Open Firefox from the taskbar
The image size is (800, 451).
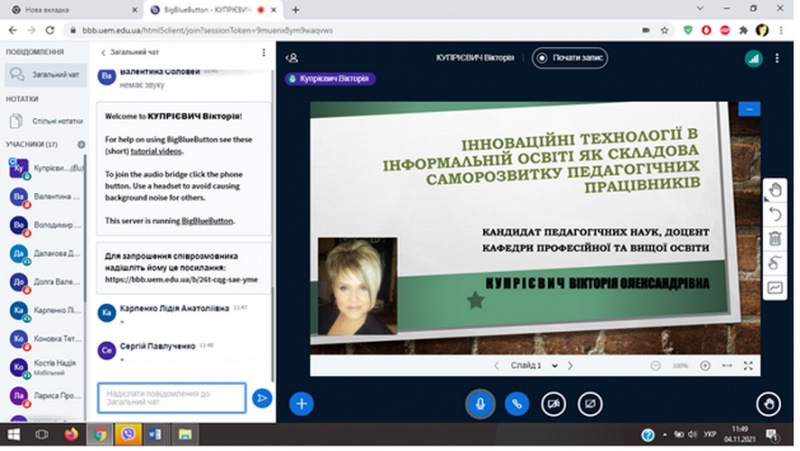[71, 435]
